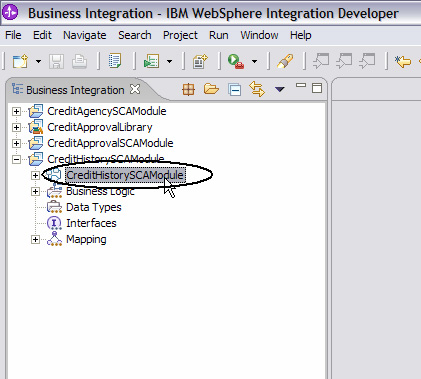Screen dimensions: 421x379
Task: Click the CreditAgencySCAModule folder icon
Action: tap(36, 111)
